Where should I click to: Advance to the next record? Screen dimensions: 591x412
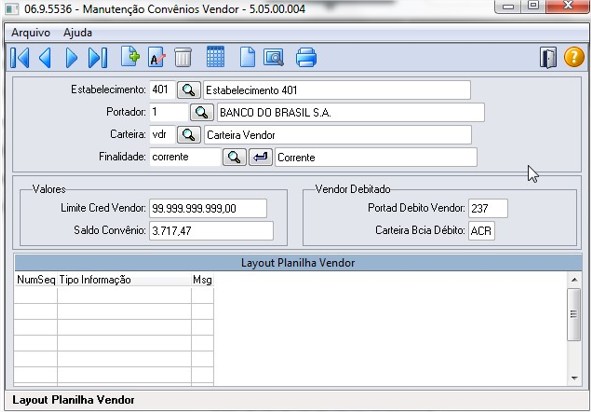(71, 58)
